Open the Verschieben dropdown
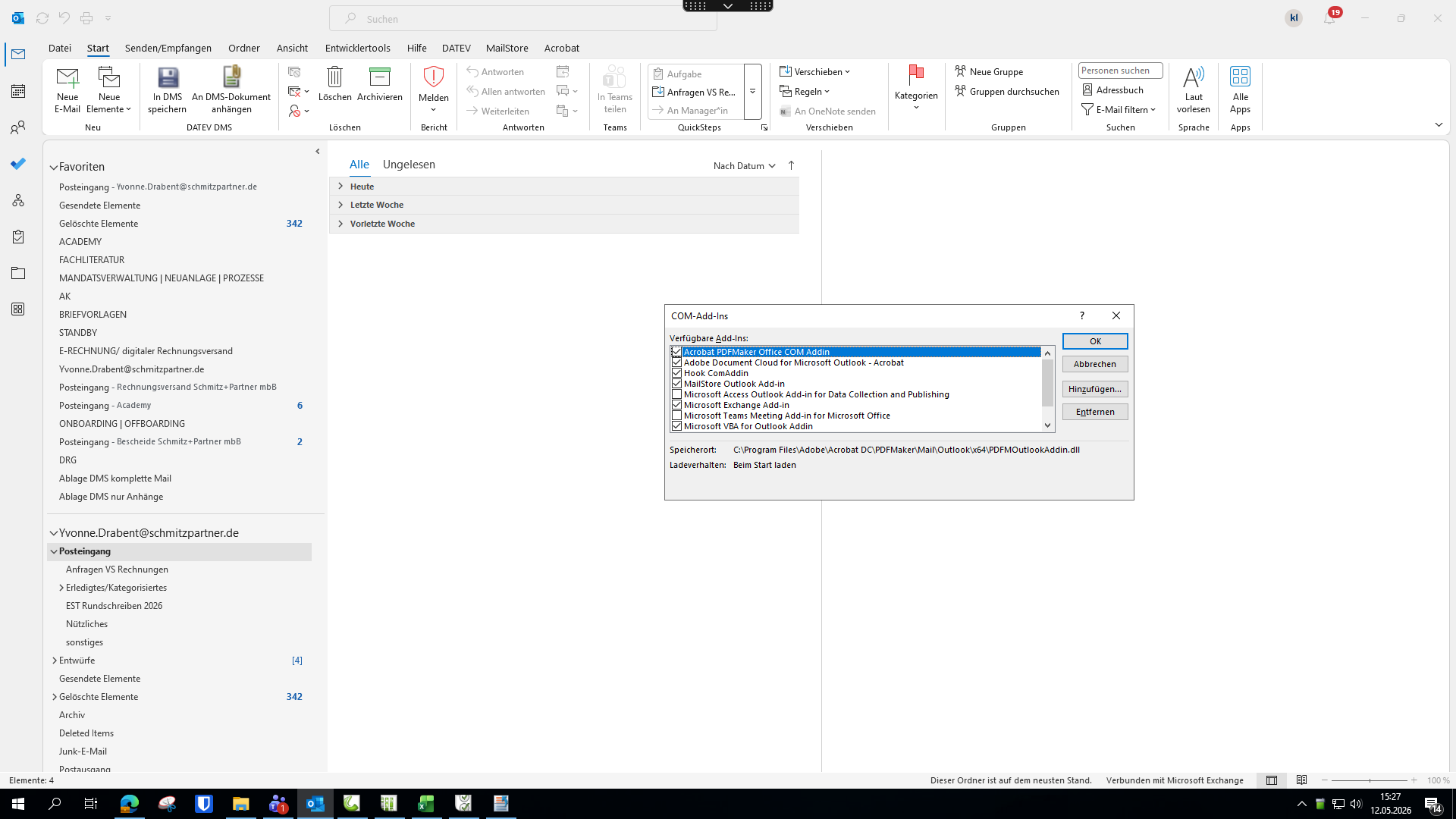Viewport: 1456px width, 819px height. pyautogui.click(x=815, y=71)
